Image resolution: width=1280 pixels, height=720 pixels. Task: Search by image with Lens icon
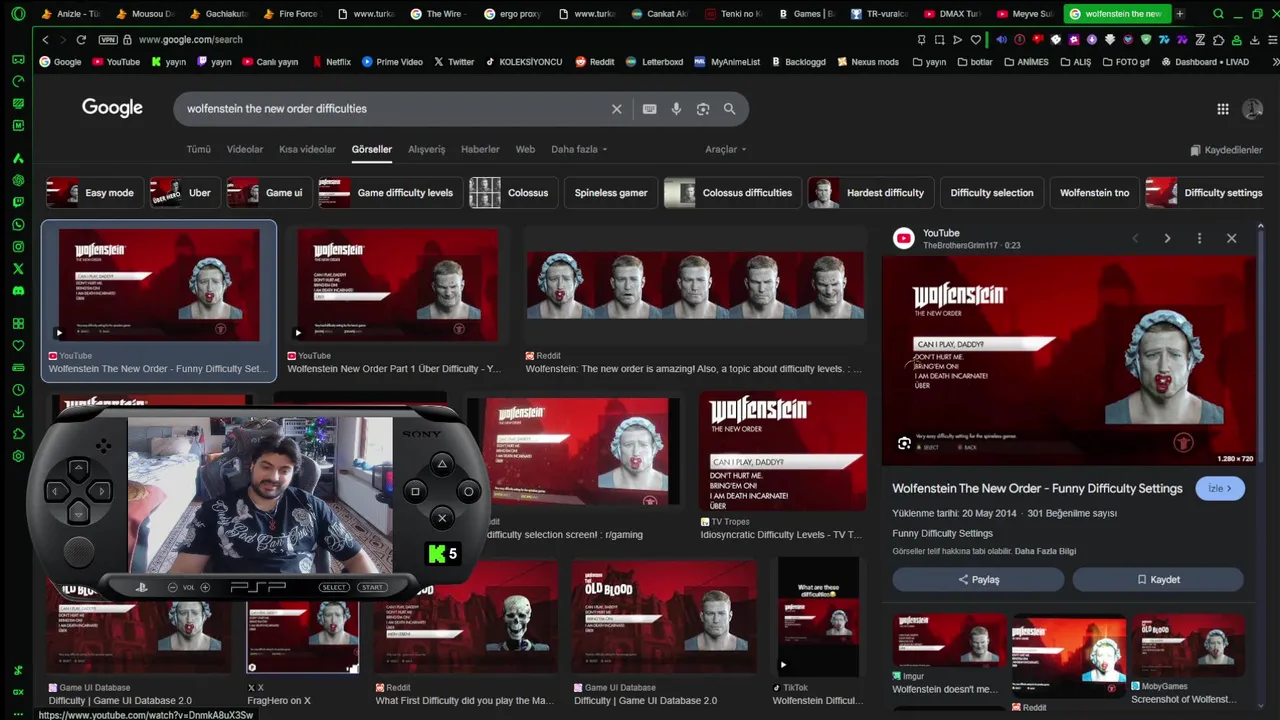(x=703, y=109)
